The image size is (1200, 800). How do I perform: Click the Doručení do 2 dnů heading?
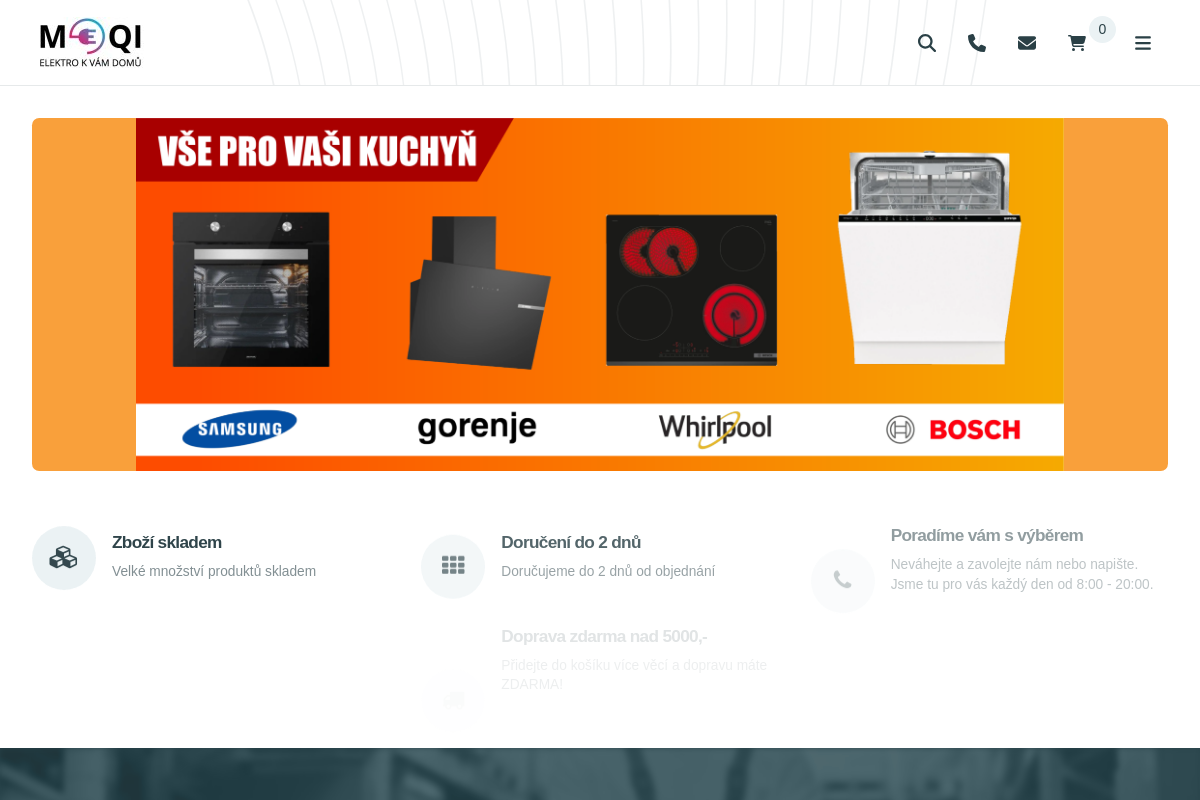pos(571,542)
